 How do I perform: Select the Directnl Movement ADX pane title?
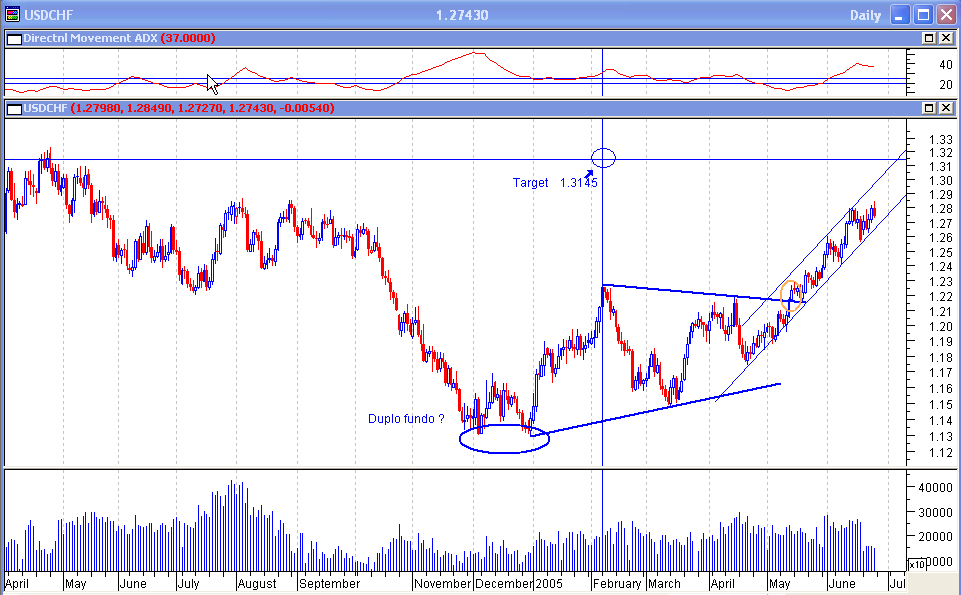coord(92,39)
